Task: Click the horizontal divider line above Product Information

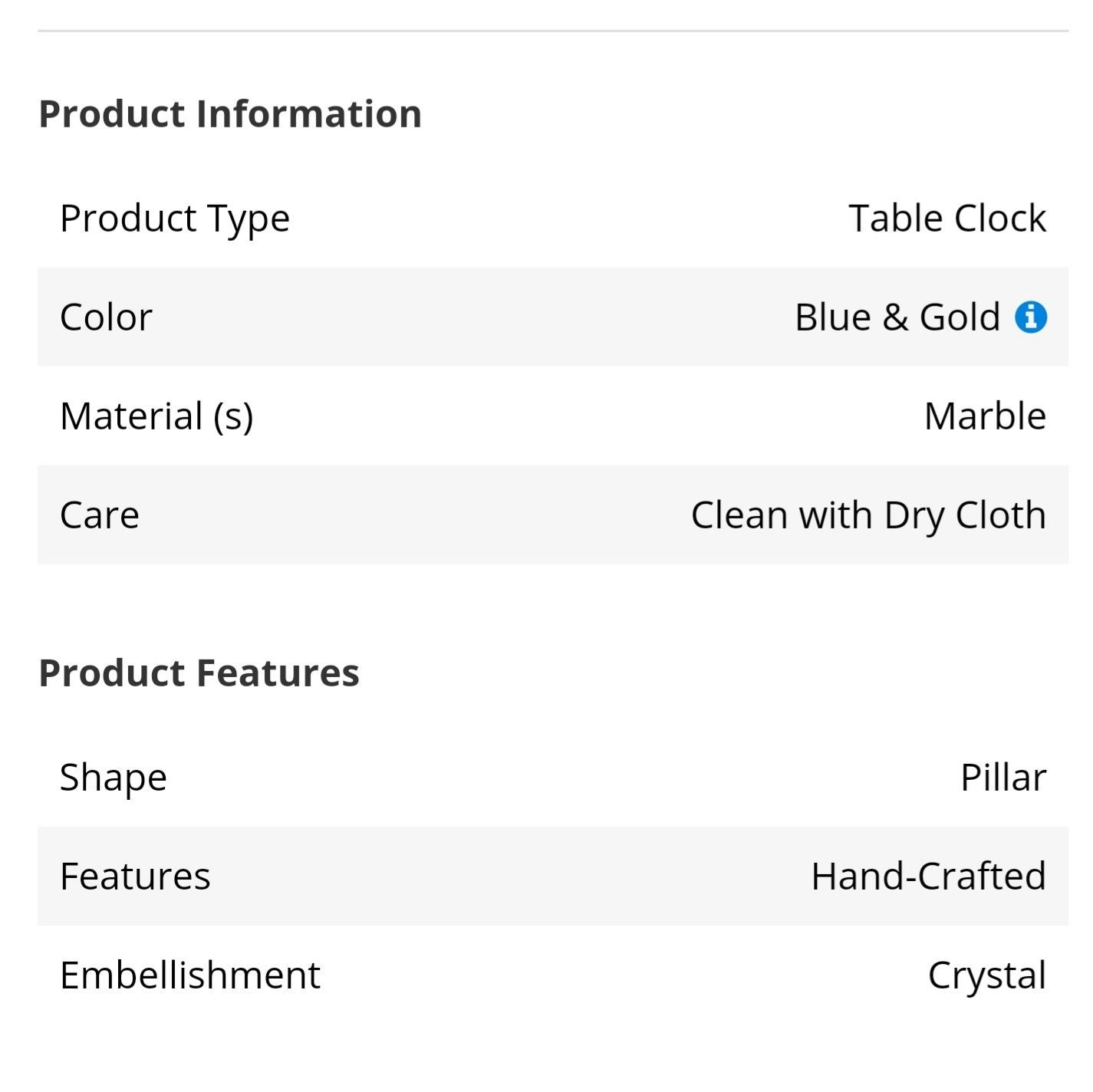Action: (553, 31)
